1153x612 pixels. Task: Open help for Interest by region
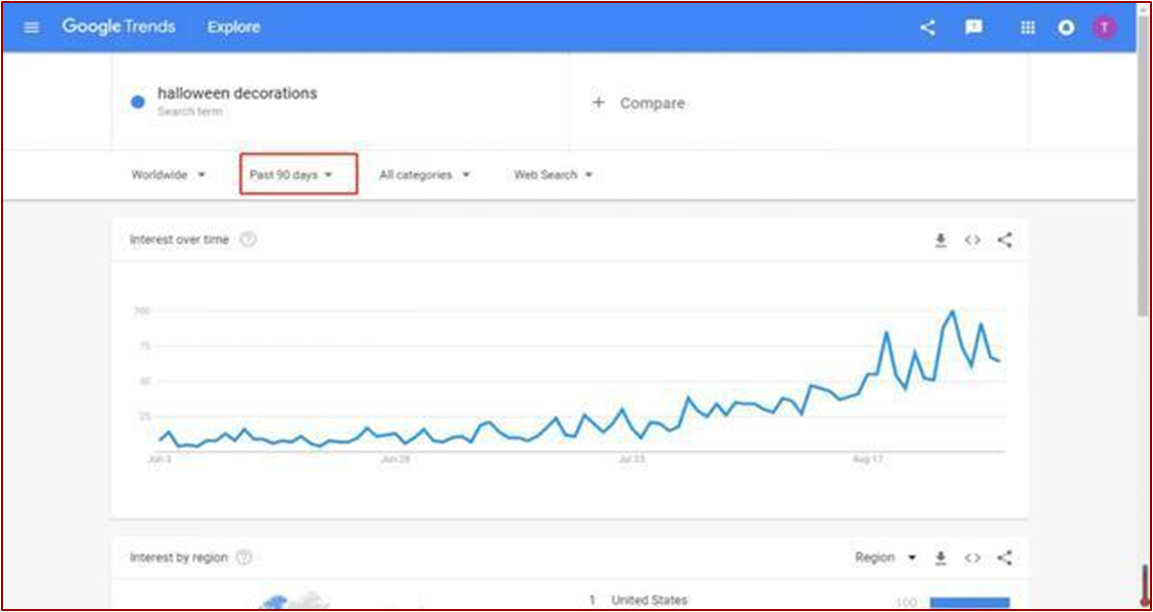[x=244, y=558]
